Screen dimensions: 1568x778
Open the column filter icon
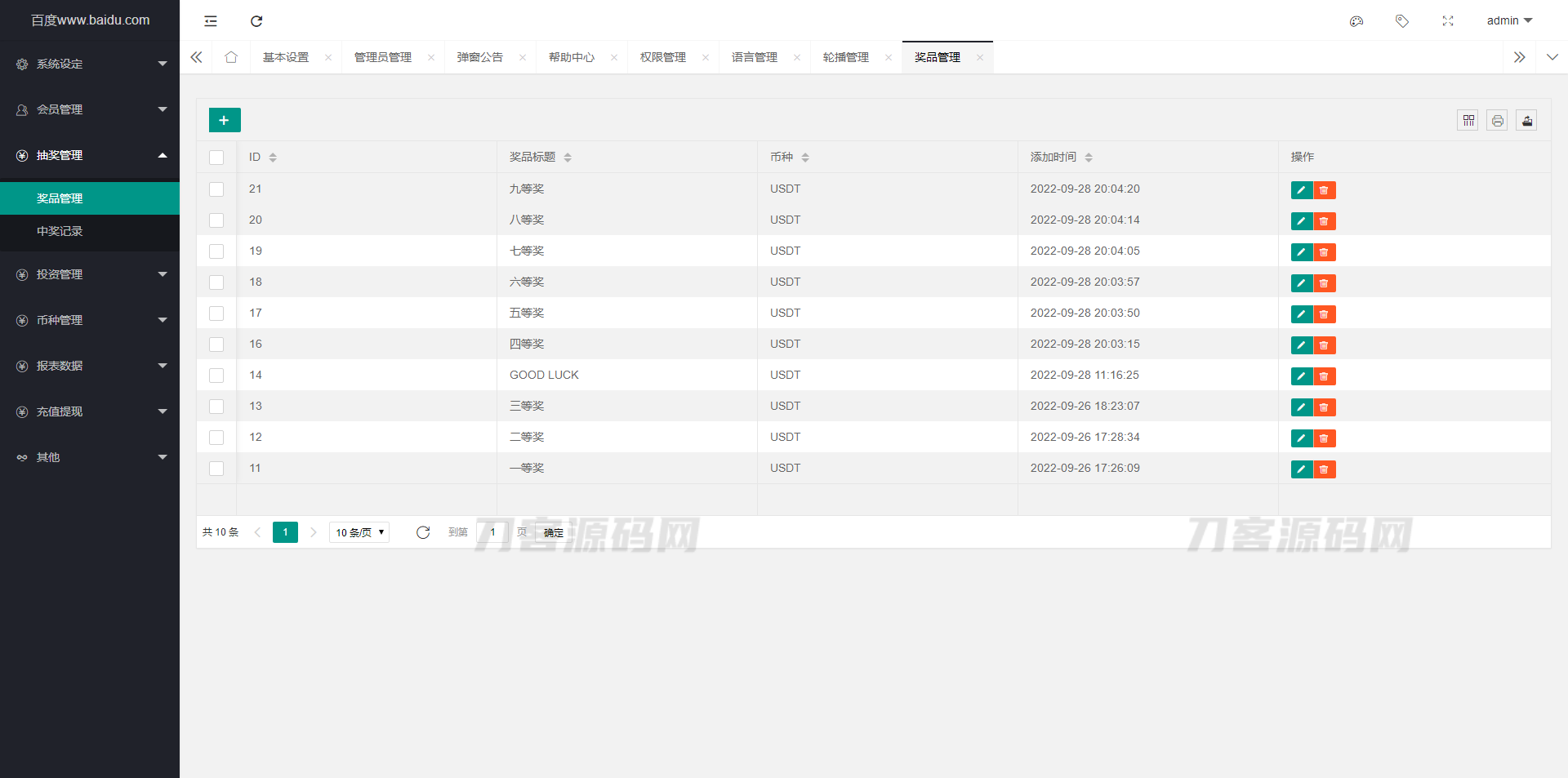[x=1468, y=121]
